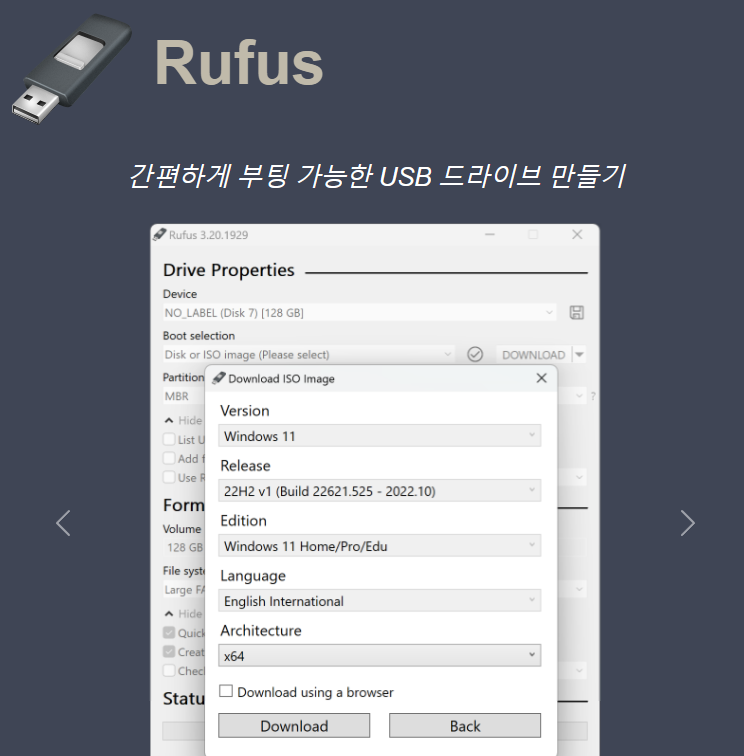Close the Rufus main window
744x756 pixels.
(577, 235)
